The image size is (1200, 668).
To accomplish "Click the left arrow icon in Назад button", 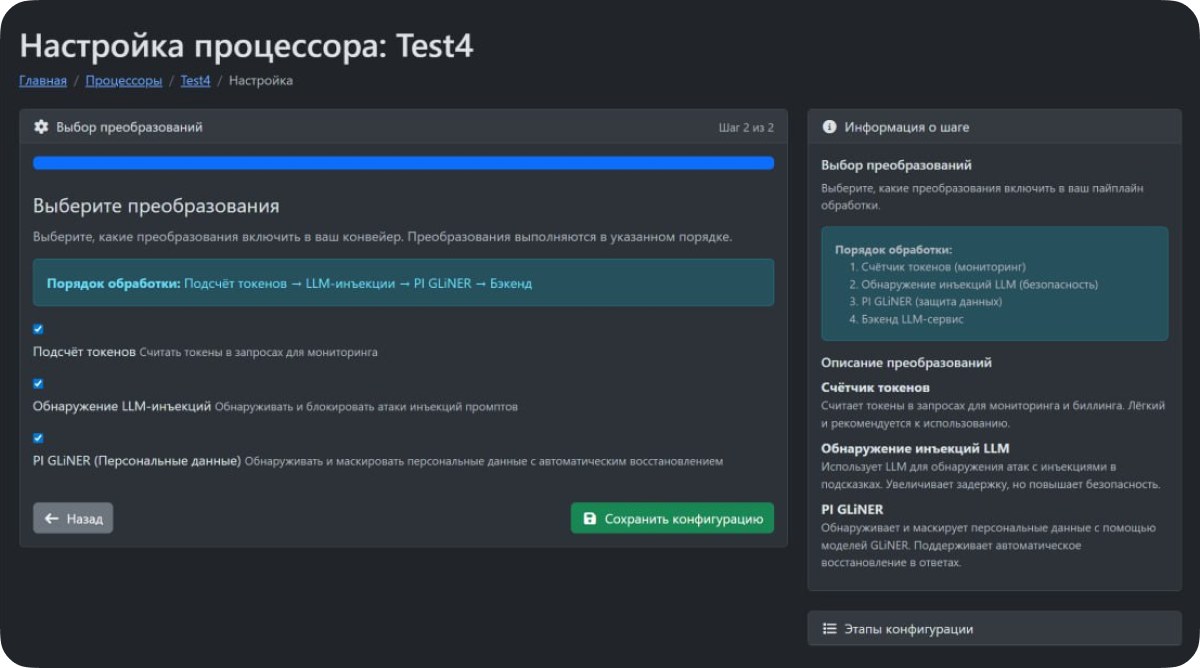I will (x=52, y=519).
